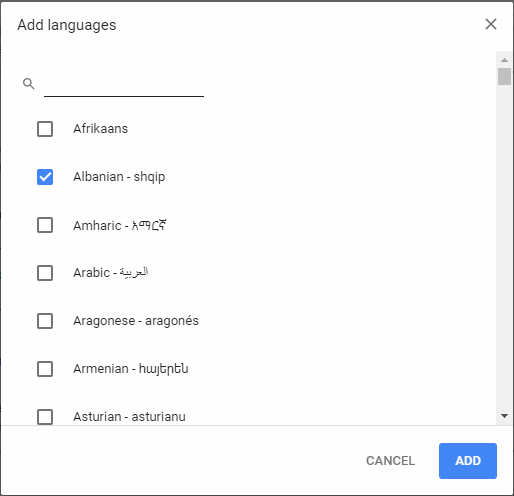Click the Aragonese - aragonés label text
Screen dimensions: 514x496
click(x=136, y=321)
